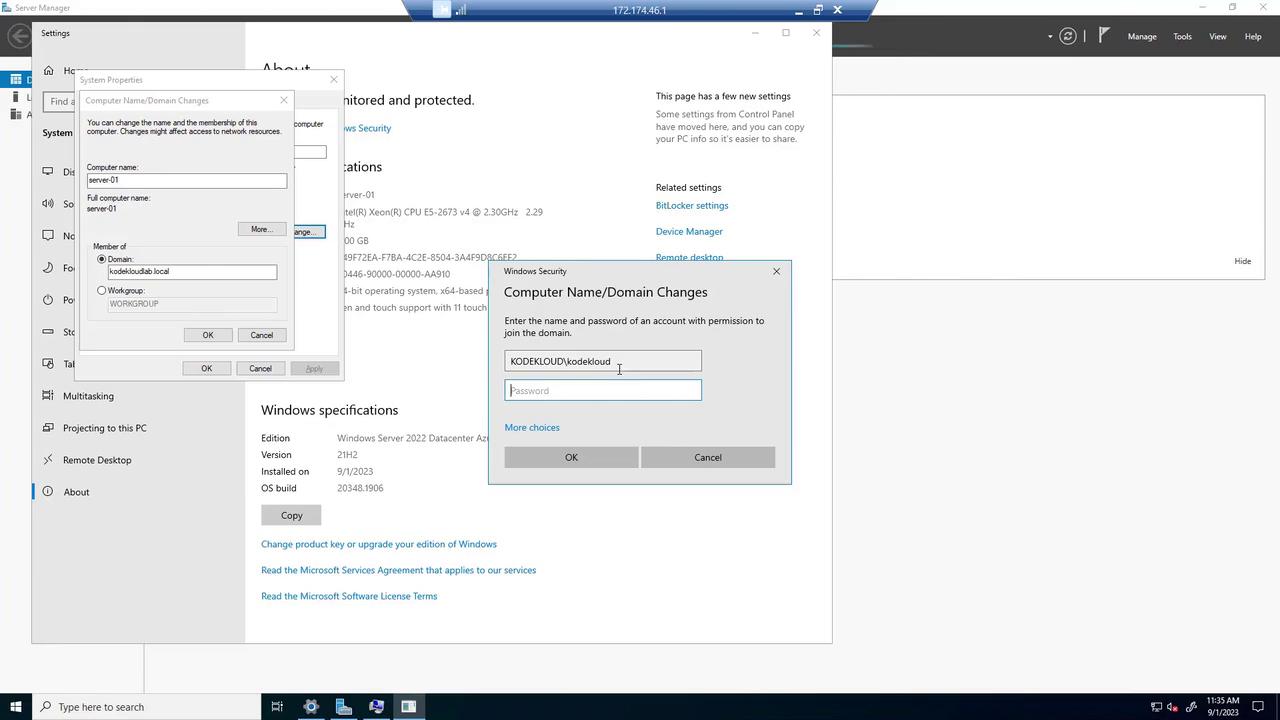Open Settings gear app on taskbar
Screen dimensions: 1280x720
310,707
